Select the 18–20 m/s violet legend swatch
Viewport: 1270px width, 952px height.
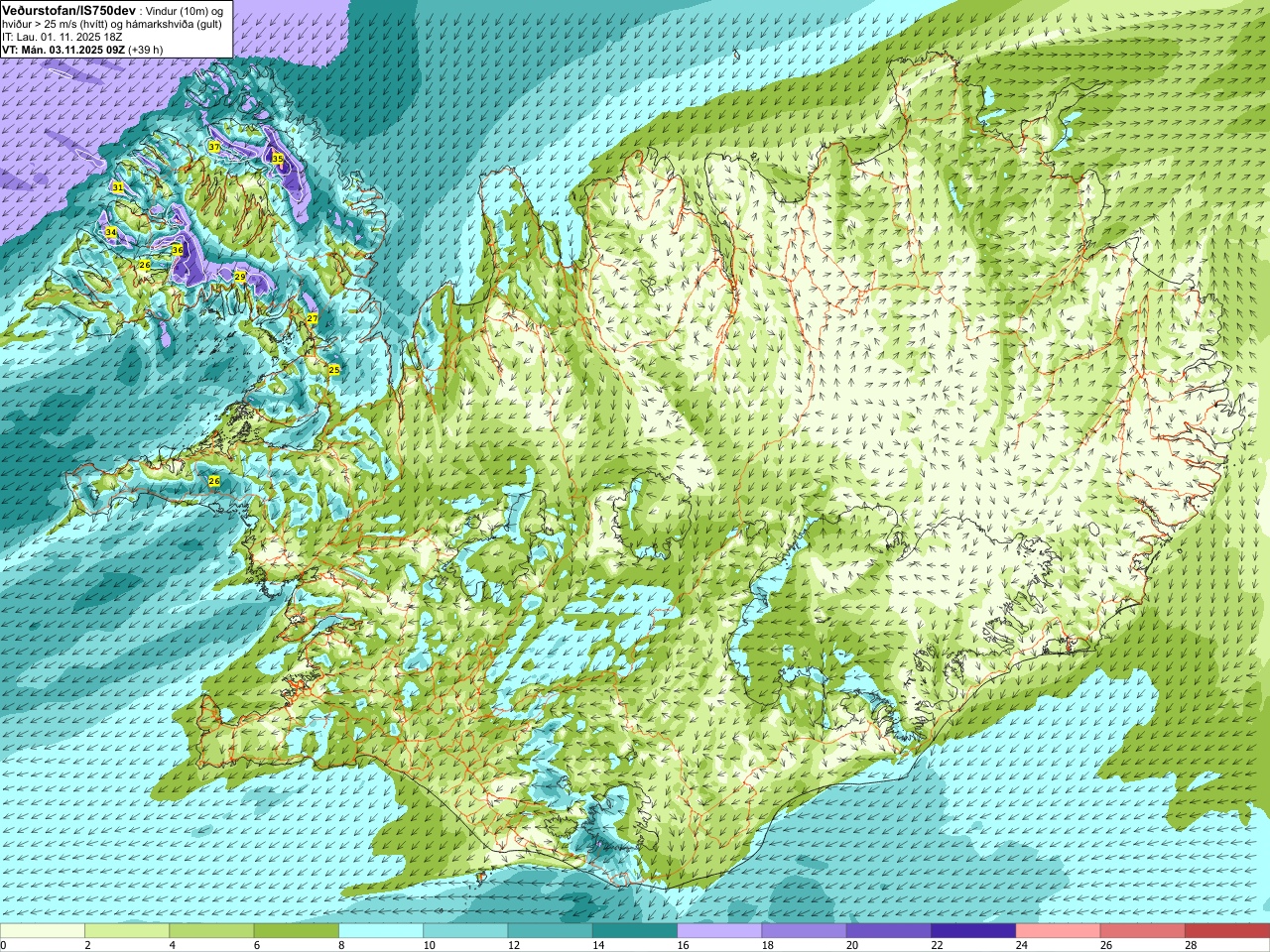805,931
